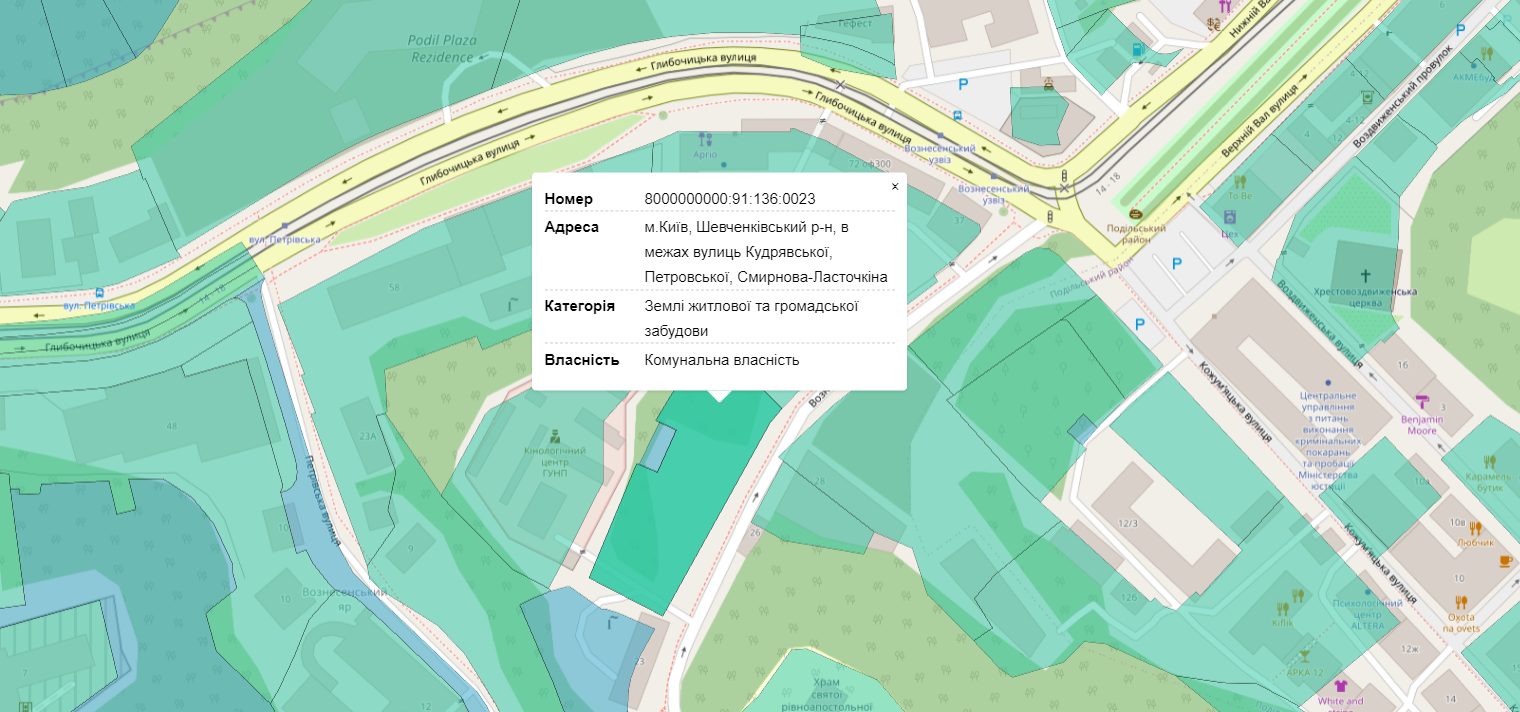Click the Argo restaurant icon
This screenshot has width=1520, height=712.
pos(705,139)
